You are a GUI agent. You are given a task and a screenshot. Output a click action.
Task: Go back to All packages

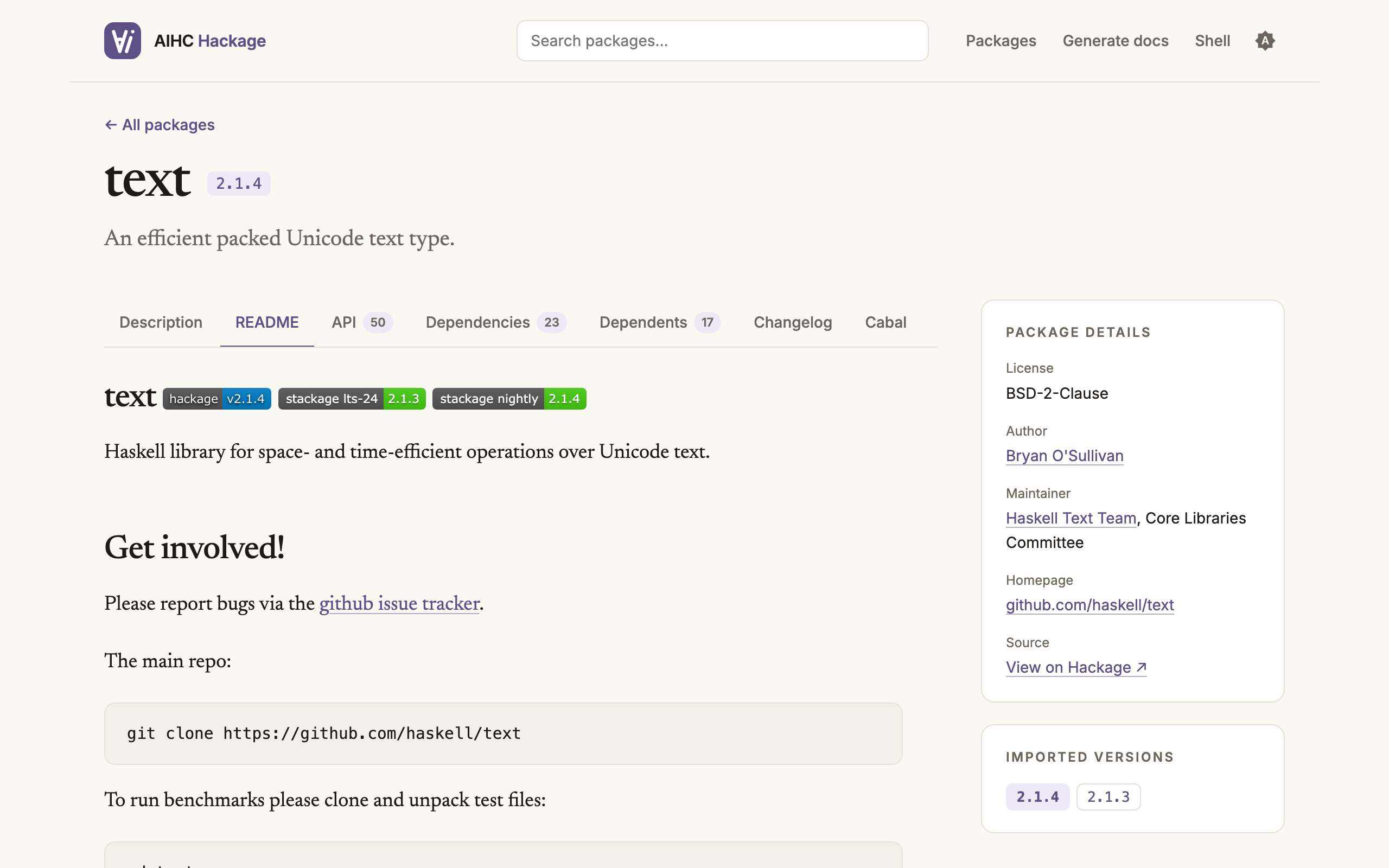click(160, 125)
